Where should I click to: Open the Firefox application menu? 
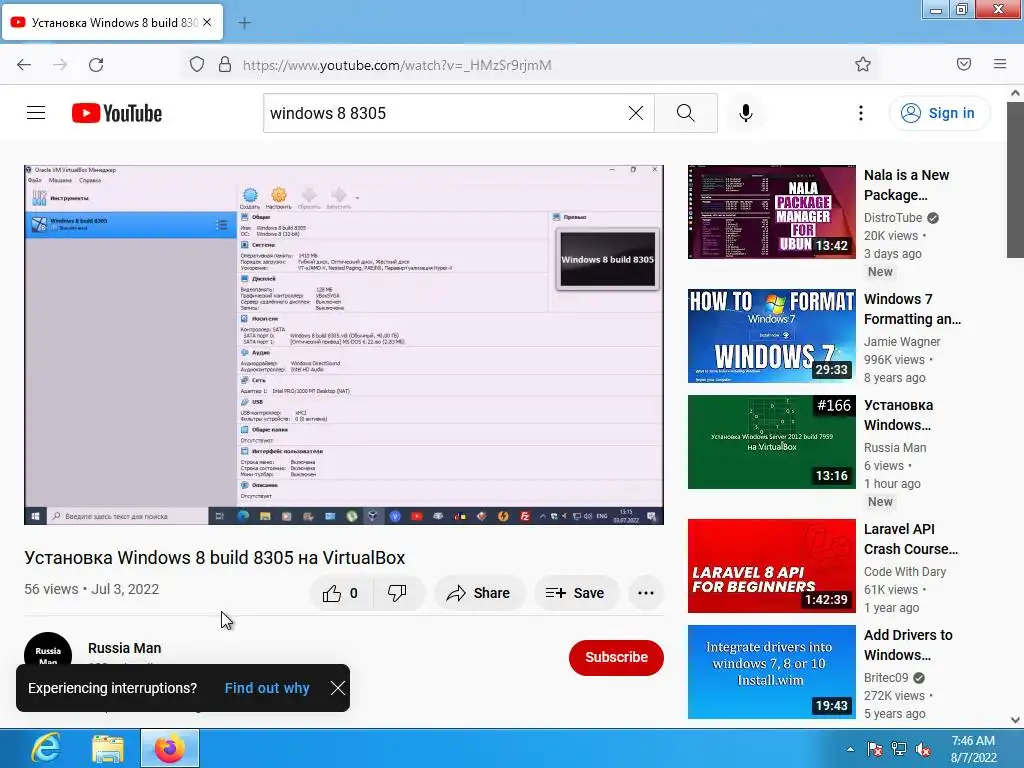[1000, 64]
